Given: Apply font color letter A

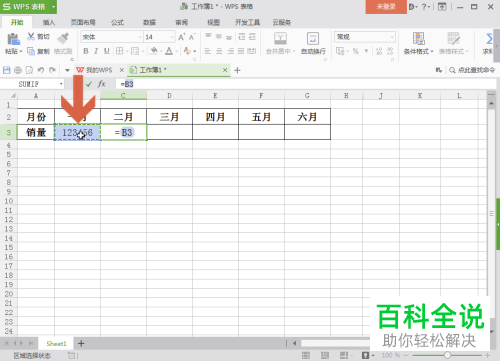Looking at the screenshot, I should [169, 51].
